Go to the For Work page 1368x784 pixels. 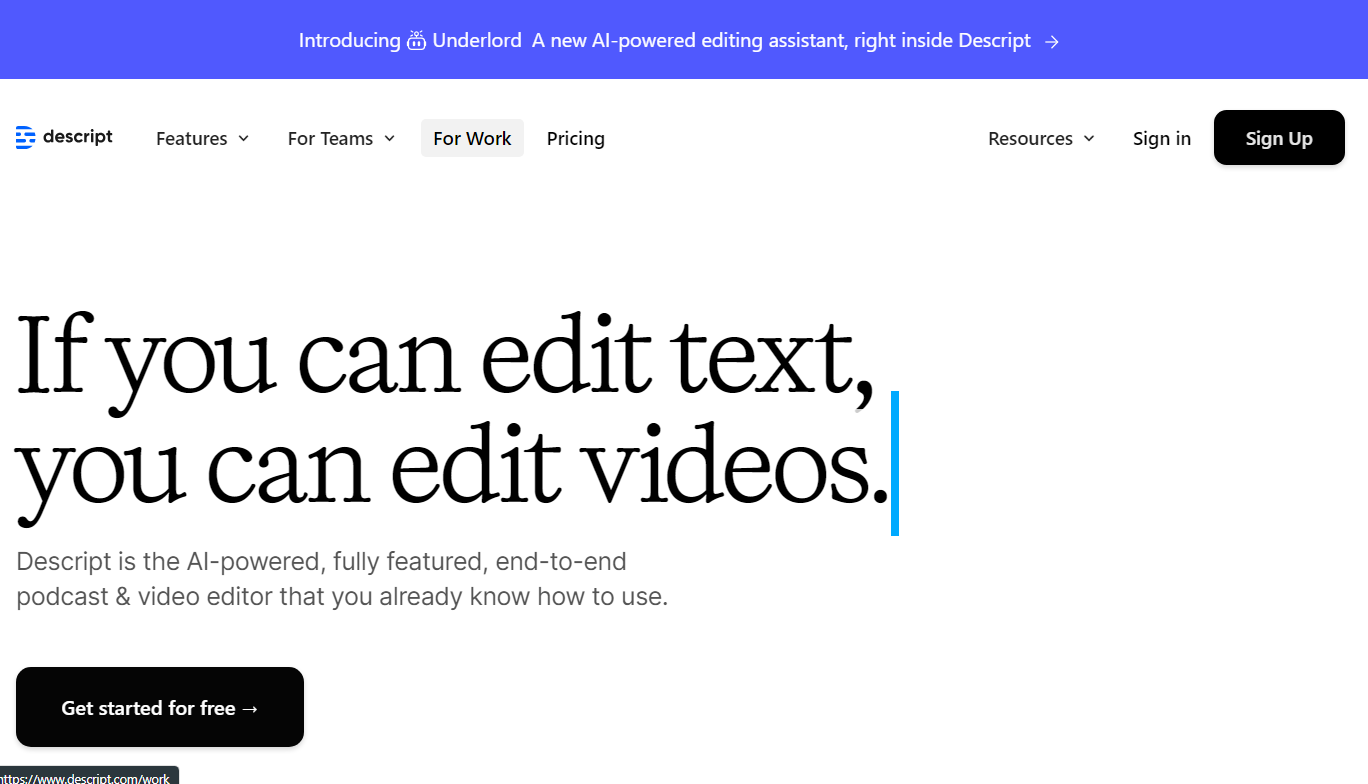pos(472,139)
